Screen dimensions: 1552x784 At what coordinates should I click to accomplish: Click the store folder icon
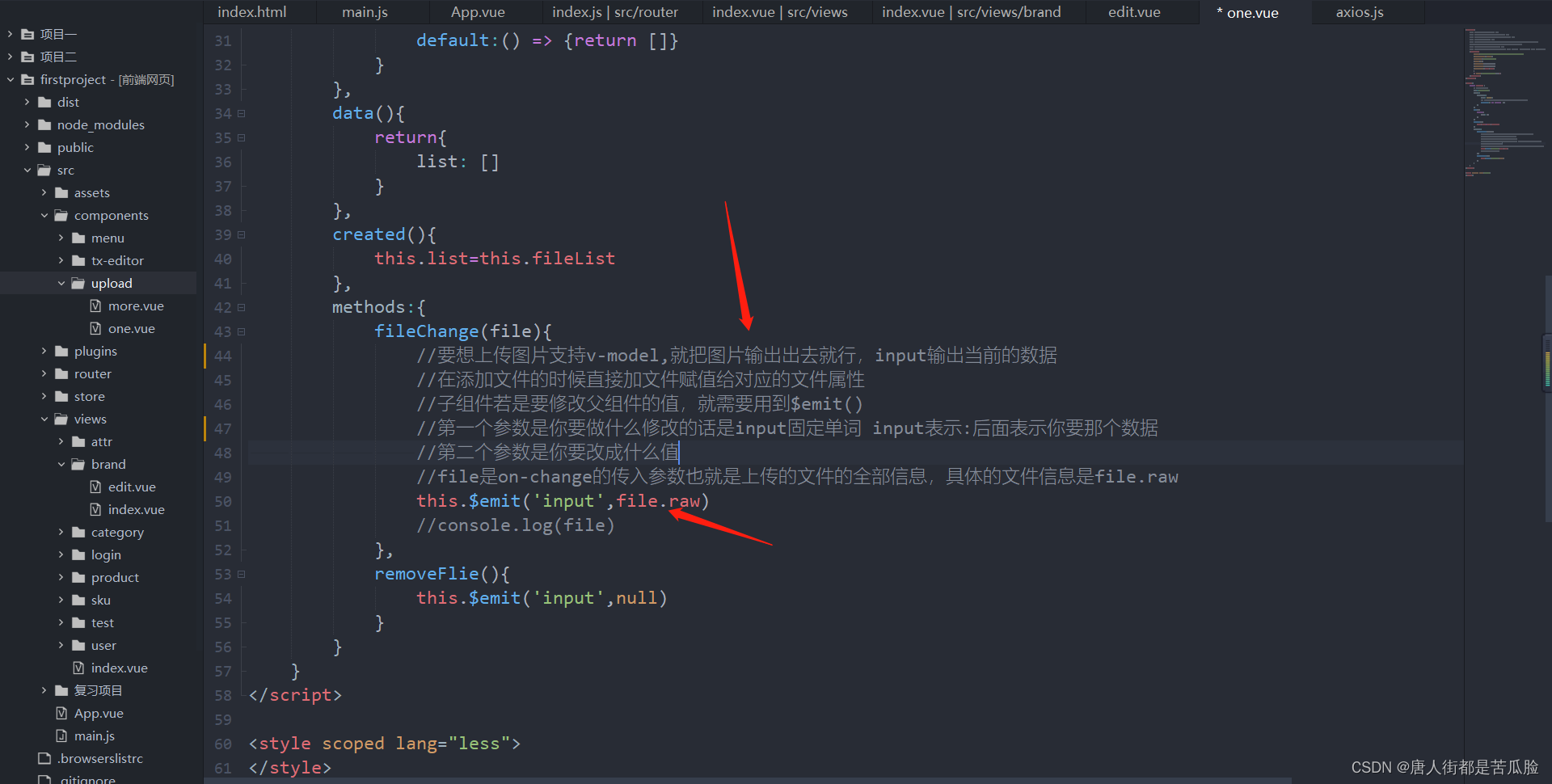(x=61, y=396)
